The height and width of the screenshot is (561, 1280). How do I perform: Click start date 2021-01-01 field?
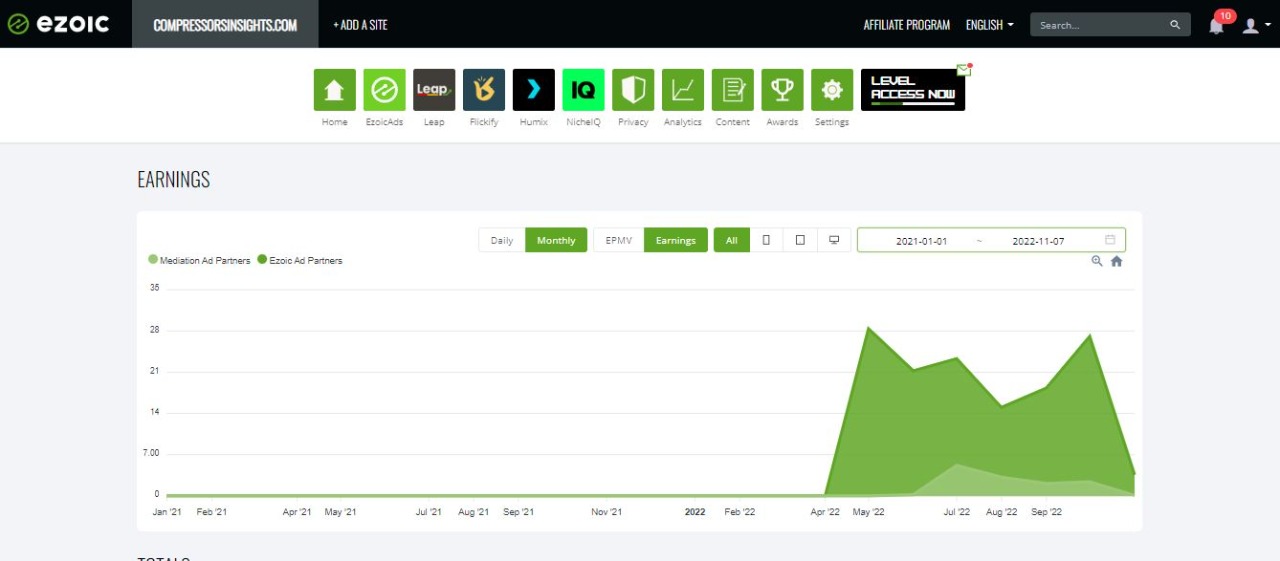click(921, 241)
